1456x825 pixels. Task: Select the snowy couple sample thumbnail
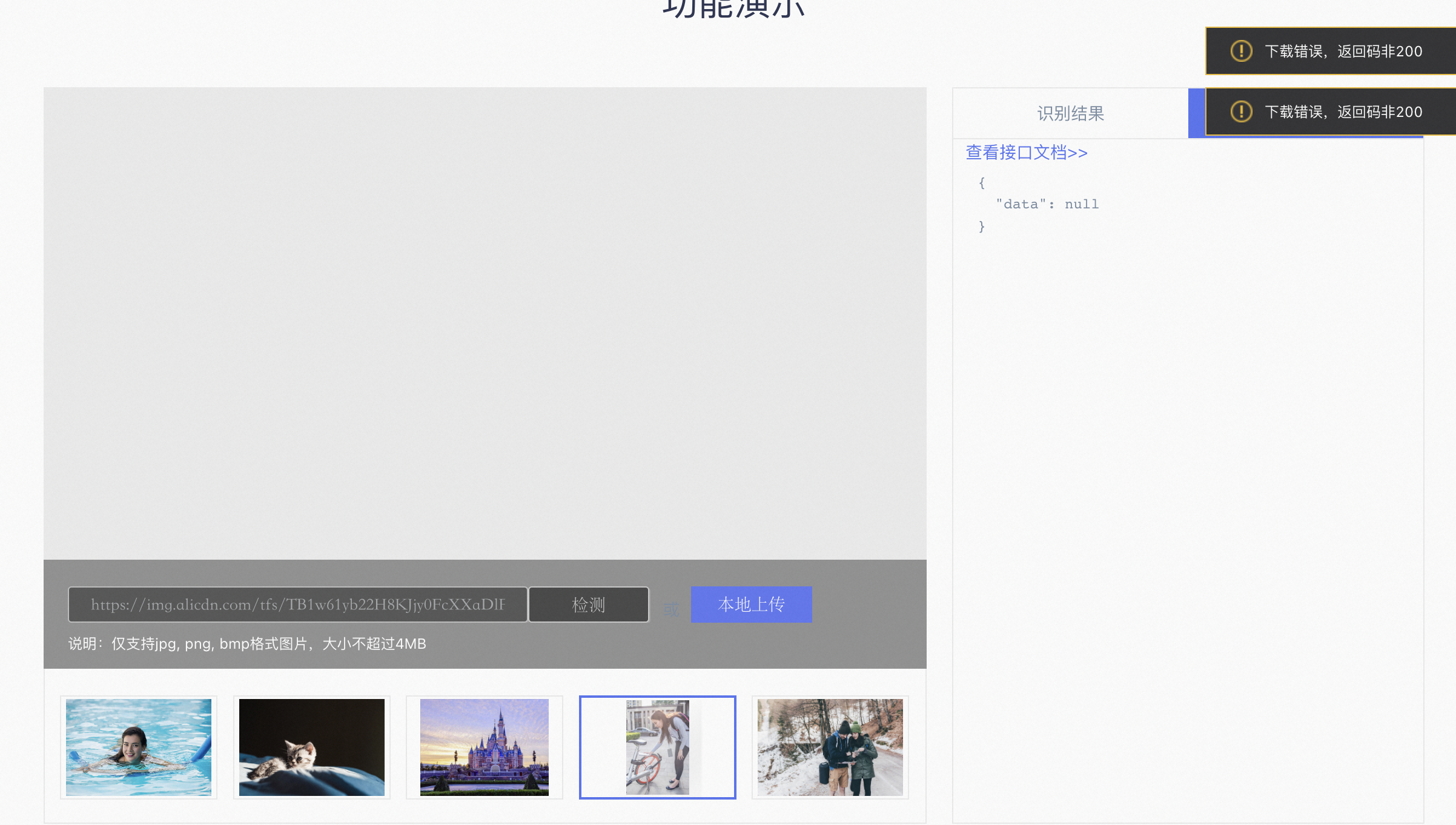tap(830, 747)
